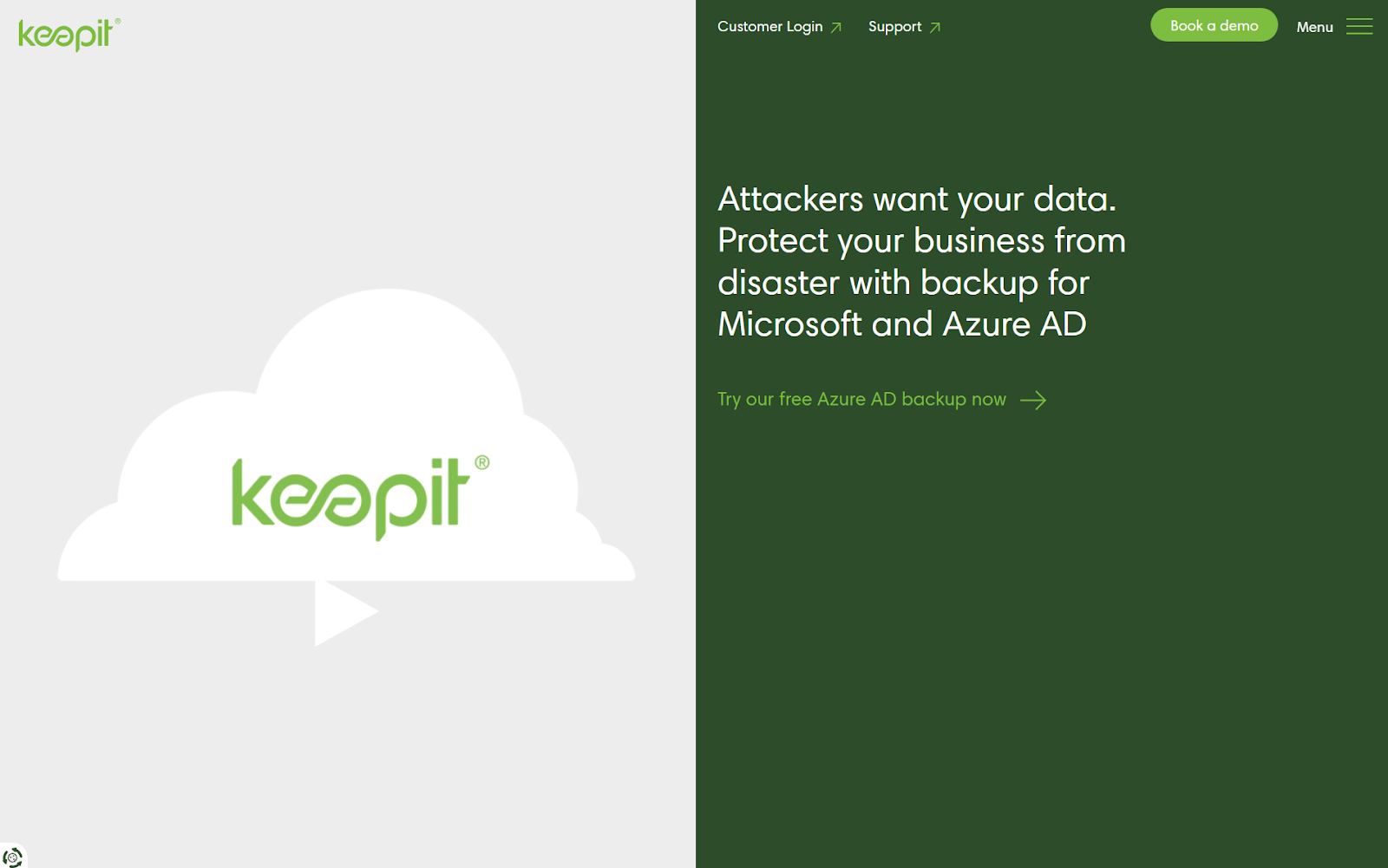
Task: Open the Customer Login link
Action: (769, 27)
